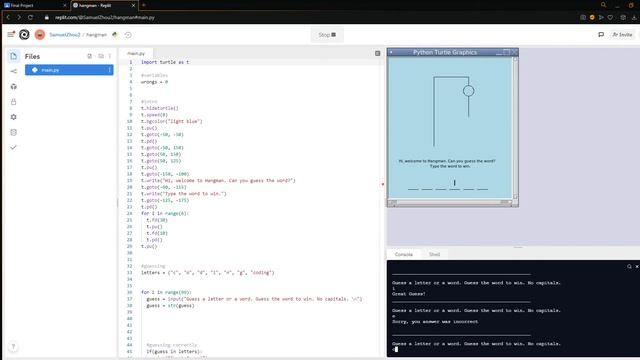The height and width of the screenshot is (360, 640).
Task: Select the hangman - Replit browser tab
Action: (104, 5)
